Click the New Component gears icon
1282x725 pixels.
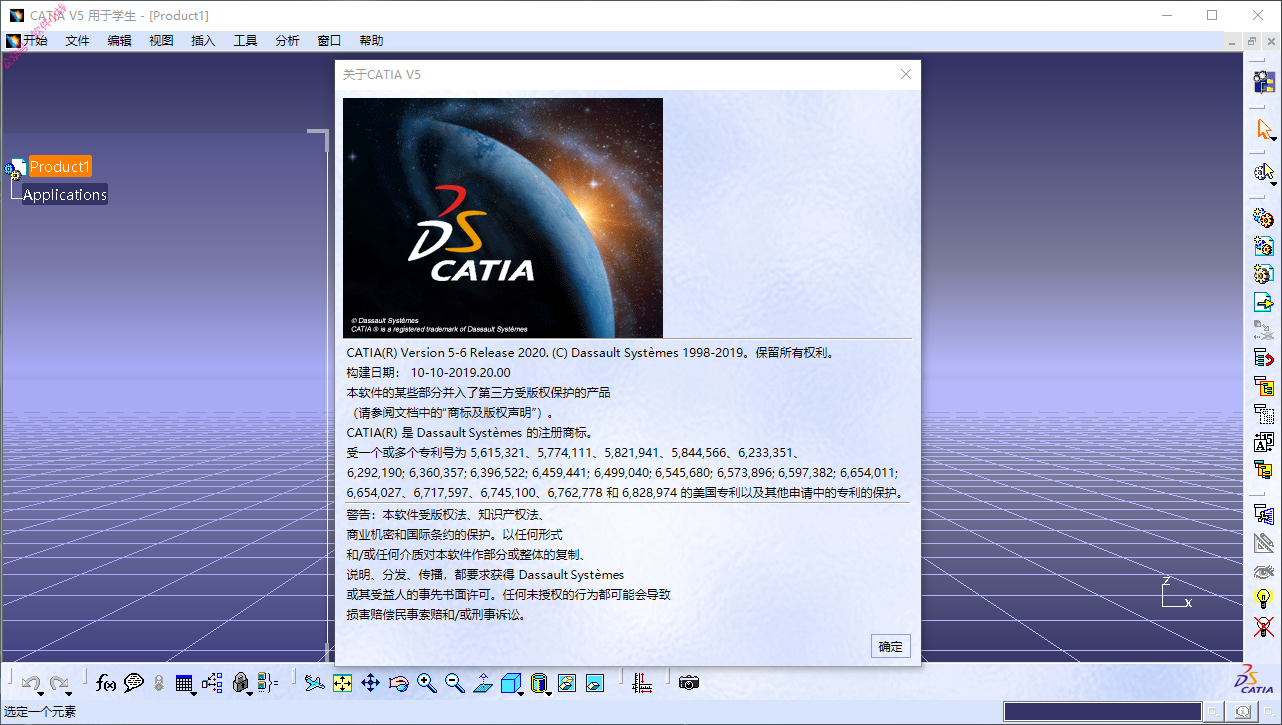[1264, 217]
